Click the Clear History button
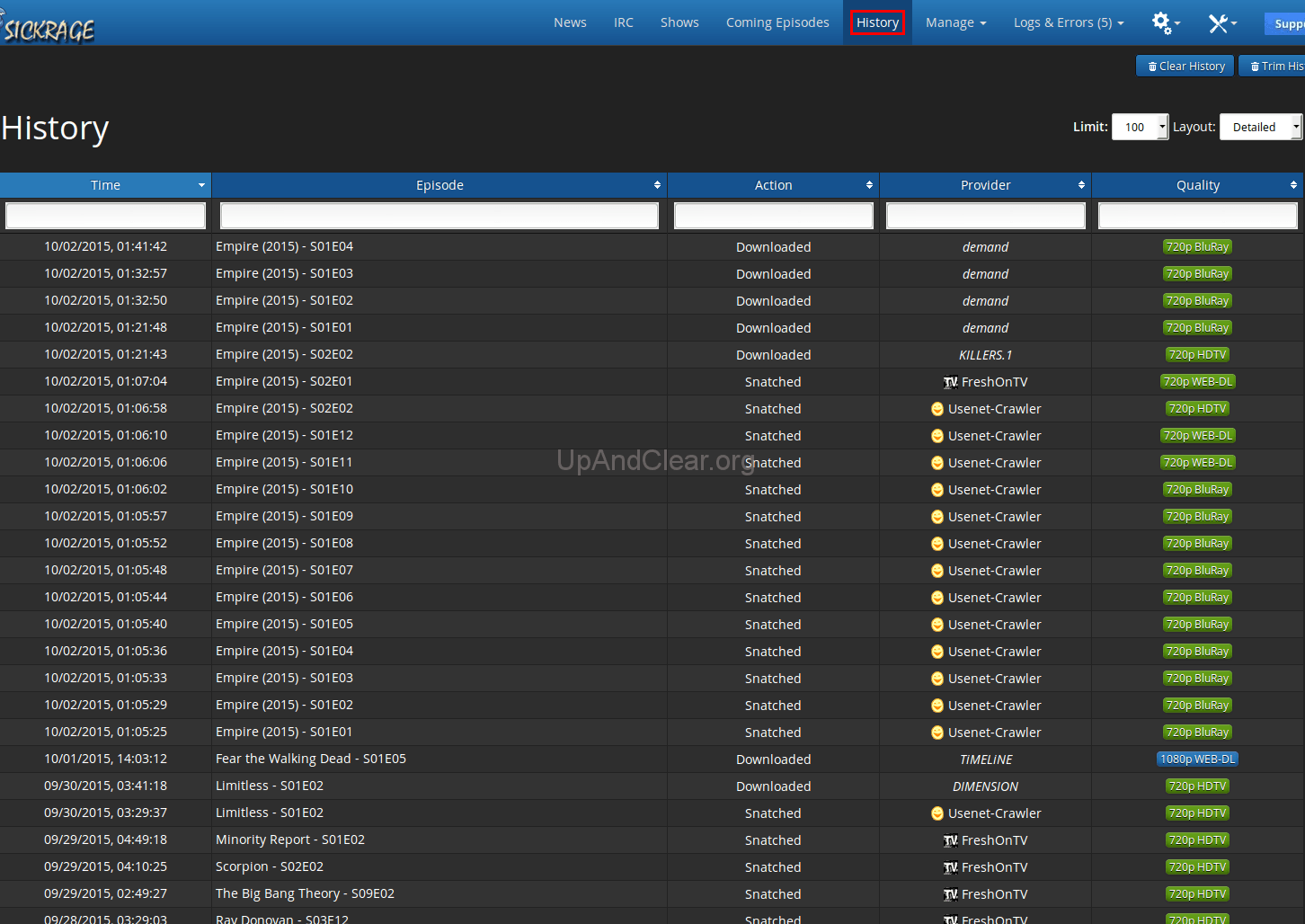The height and width of the screenshot is (924, 1305). pos(1185,66)
